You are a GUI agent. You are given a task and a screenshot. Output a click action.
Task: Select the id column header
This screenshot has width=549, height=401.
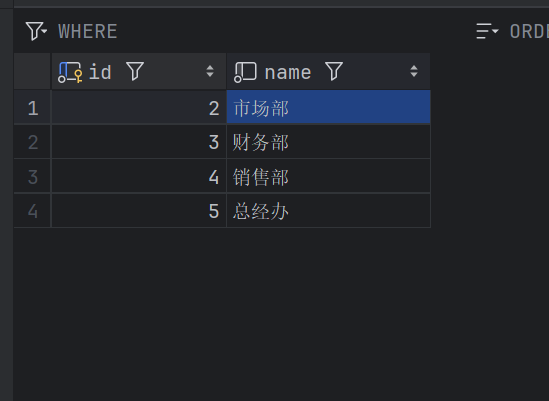[139, 71]
